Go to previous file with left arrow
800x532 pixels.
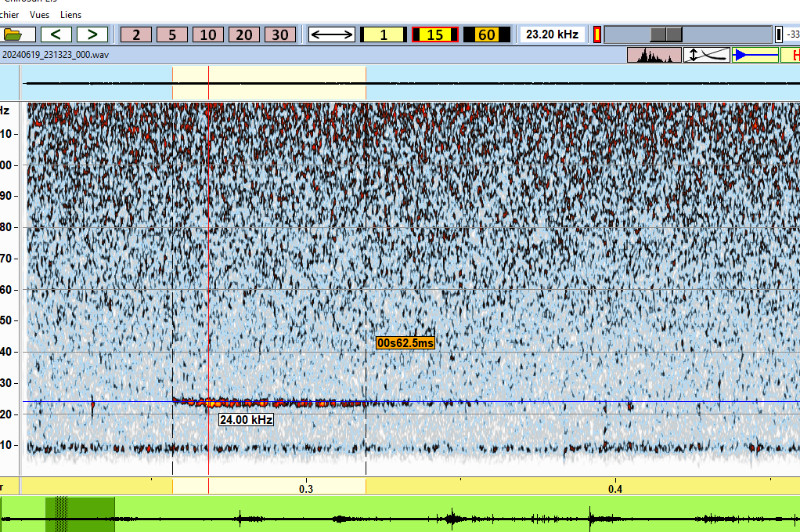coord(56,34)
